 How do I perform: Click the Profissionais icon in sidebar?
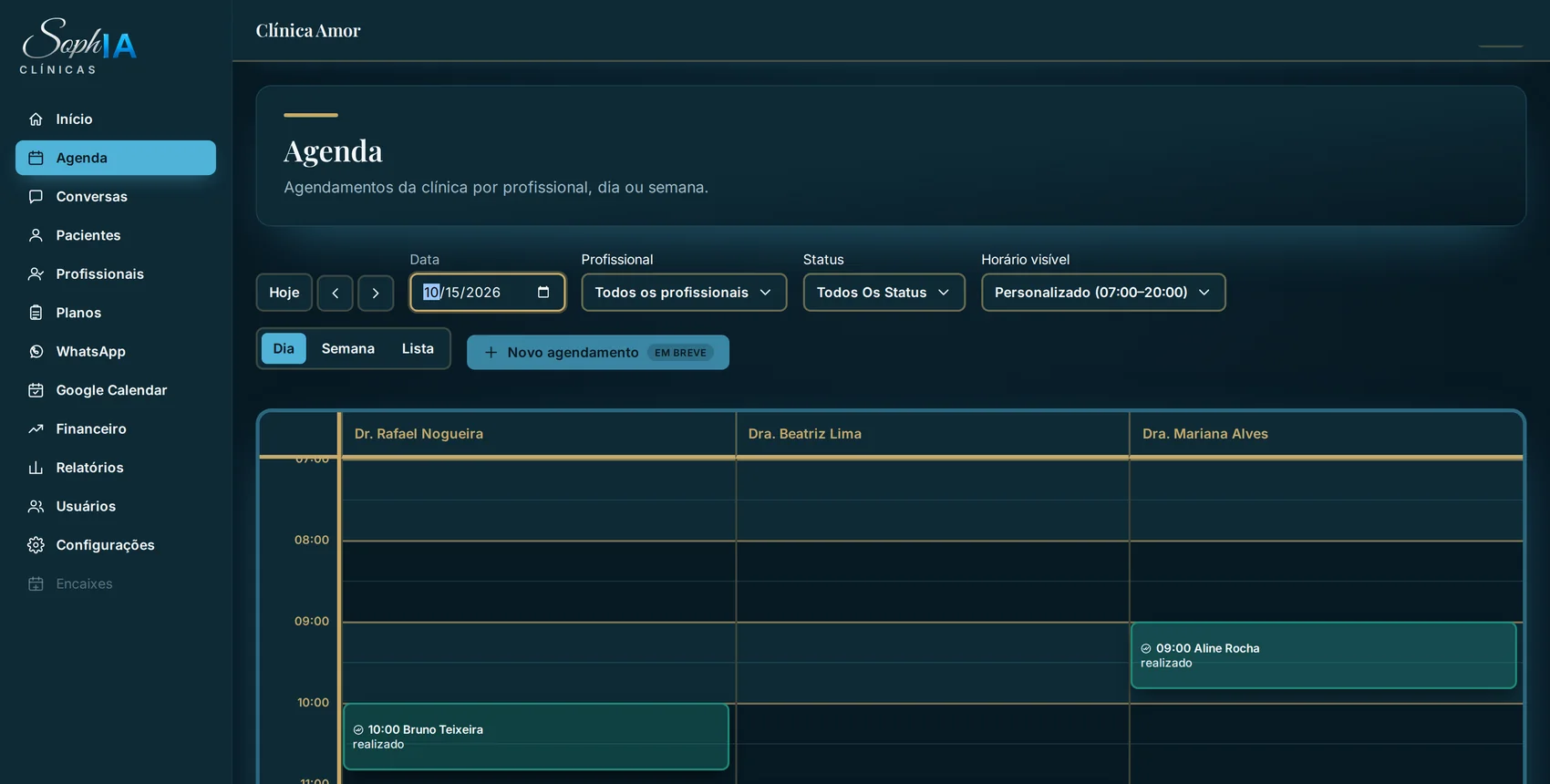(36, 274)
